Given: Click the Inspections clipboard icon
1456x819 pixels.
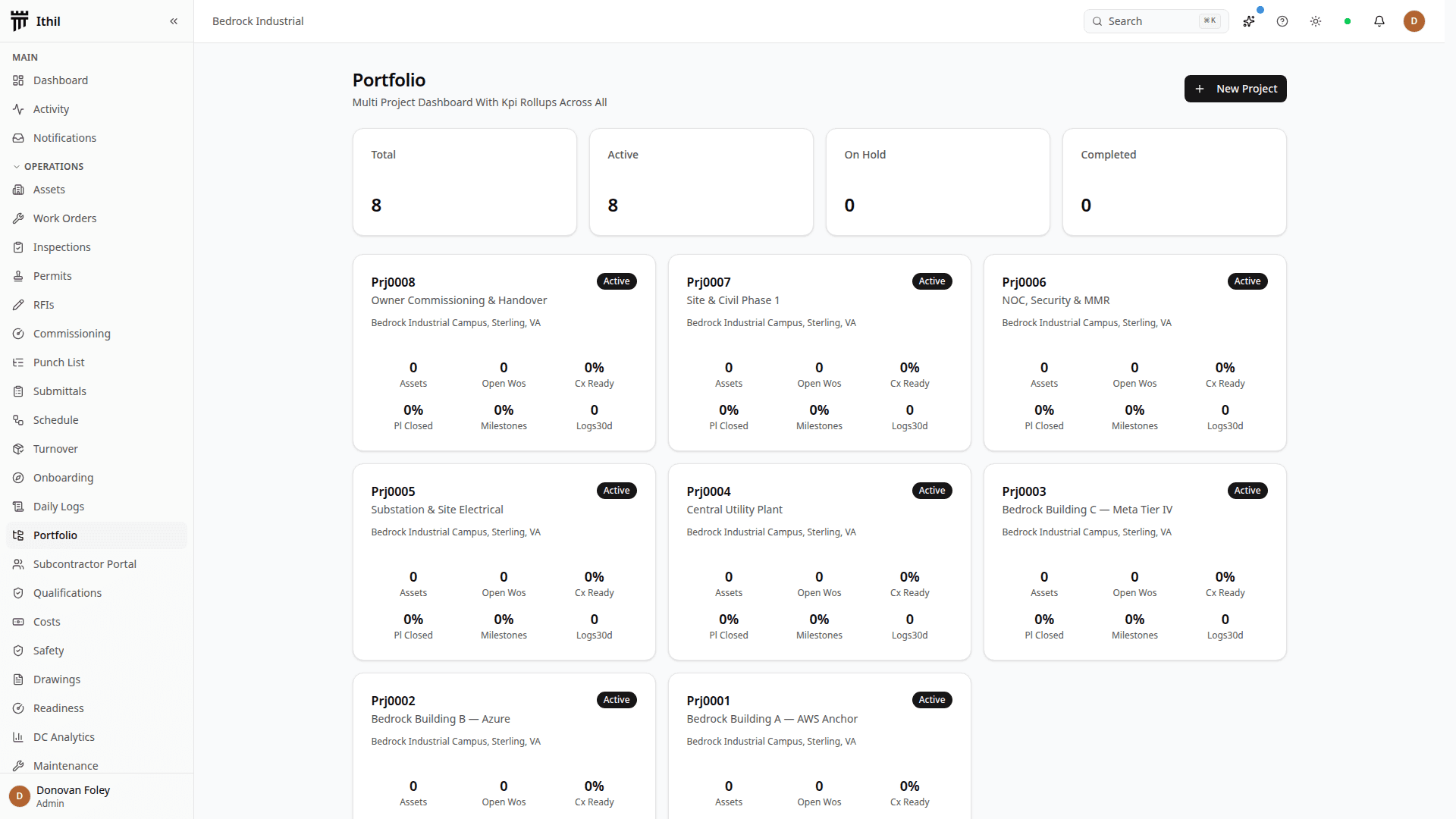Looking at the screenshot, I should point(18,247).
